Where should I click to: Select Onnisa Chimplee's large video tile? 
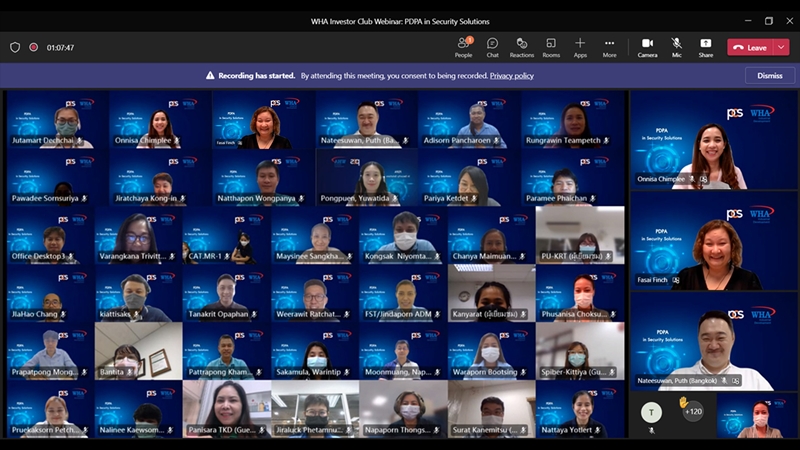(x=710, y=140)
